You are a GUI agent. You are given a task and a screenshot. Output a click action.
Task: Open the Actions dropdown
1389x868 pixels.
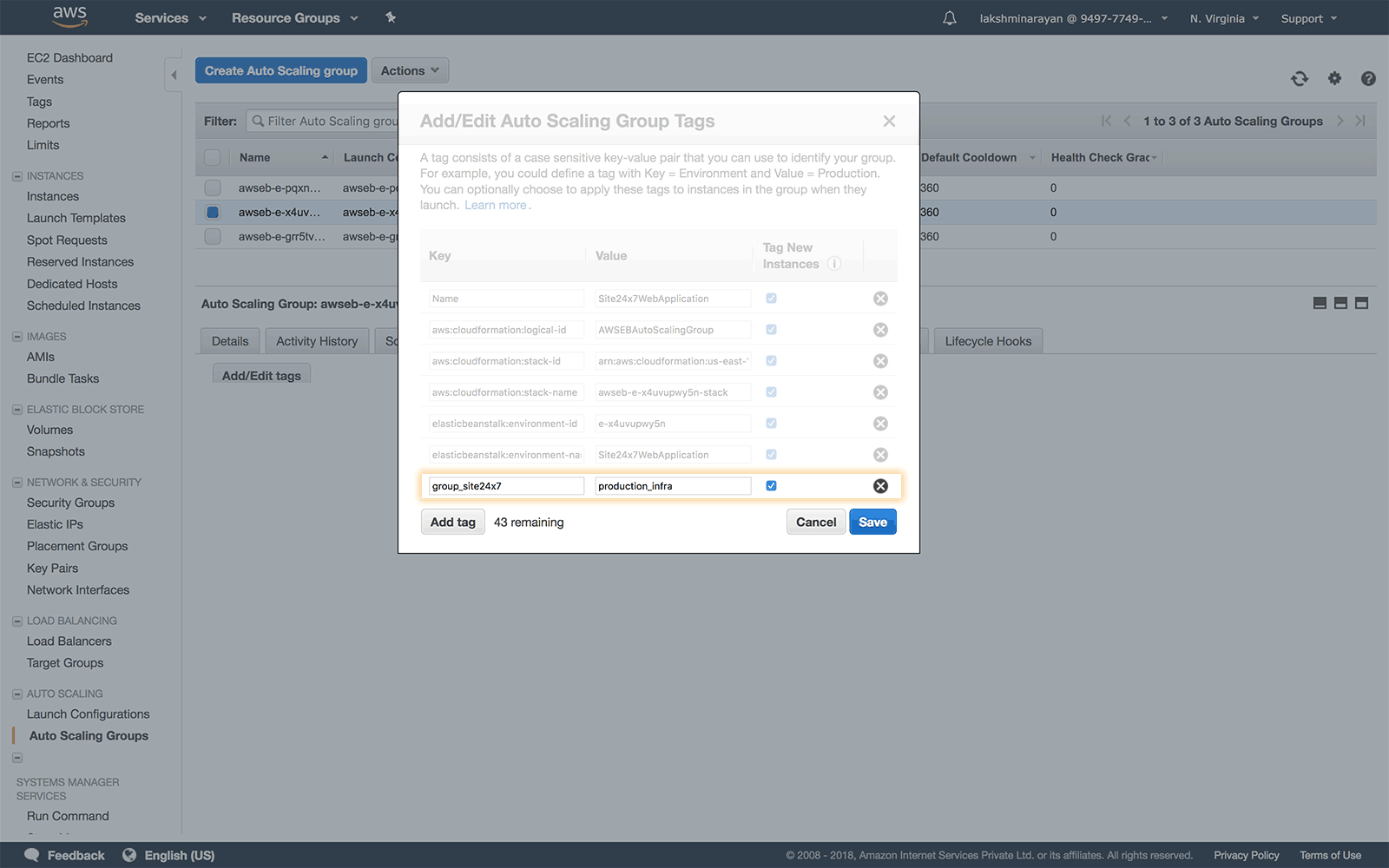pyautogui.click(x=409, y=70)
